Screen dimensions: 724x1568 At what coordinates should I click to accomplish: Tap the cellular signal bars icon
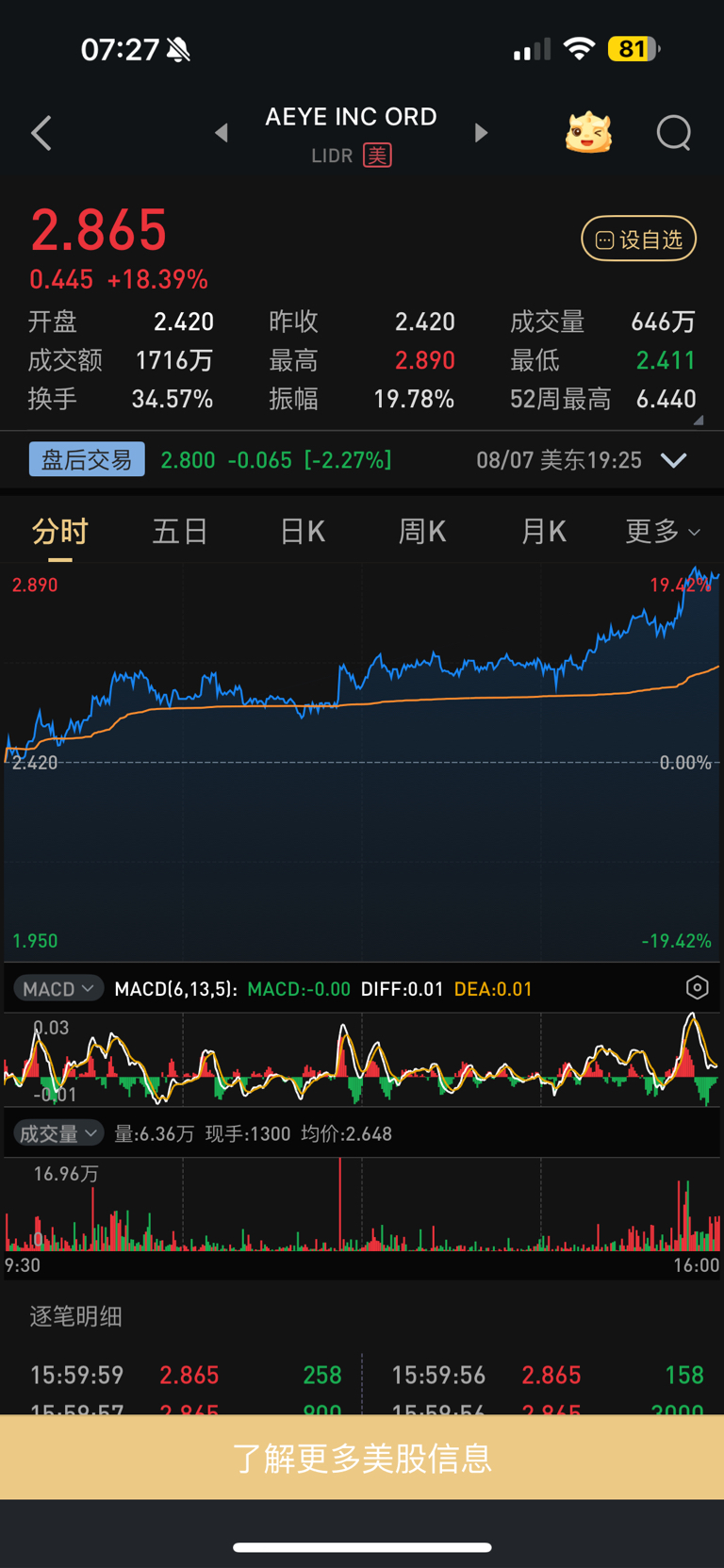tap(532, 49)
